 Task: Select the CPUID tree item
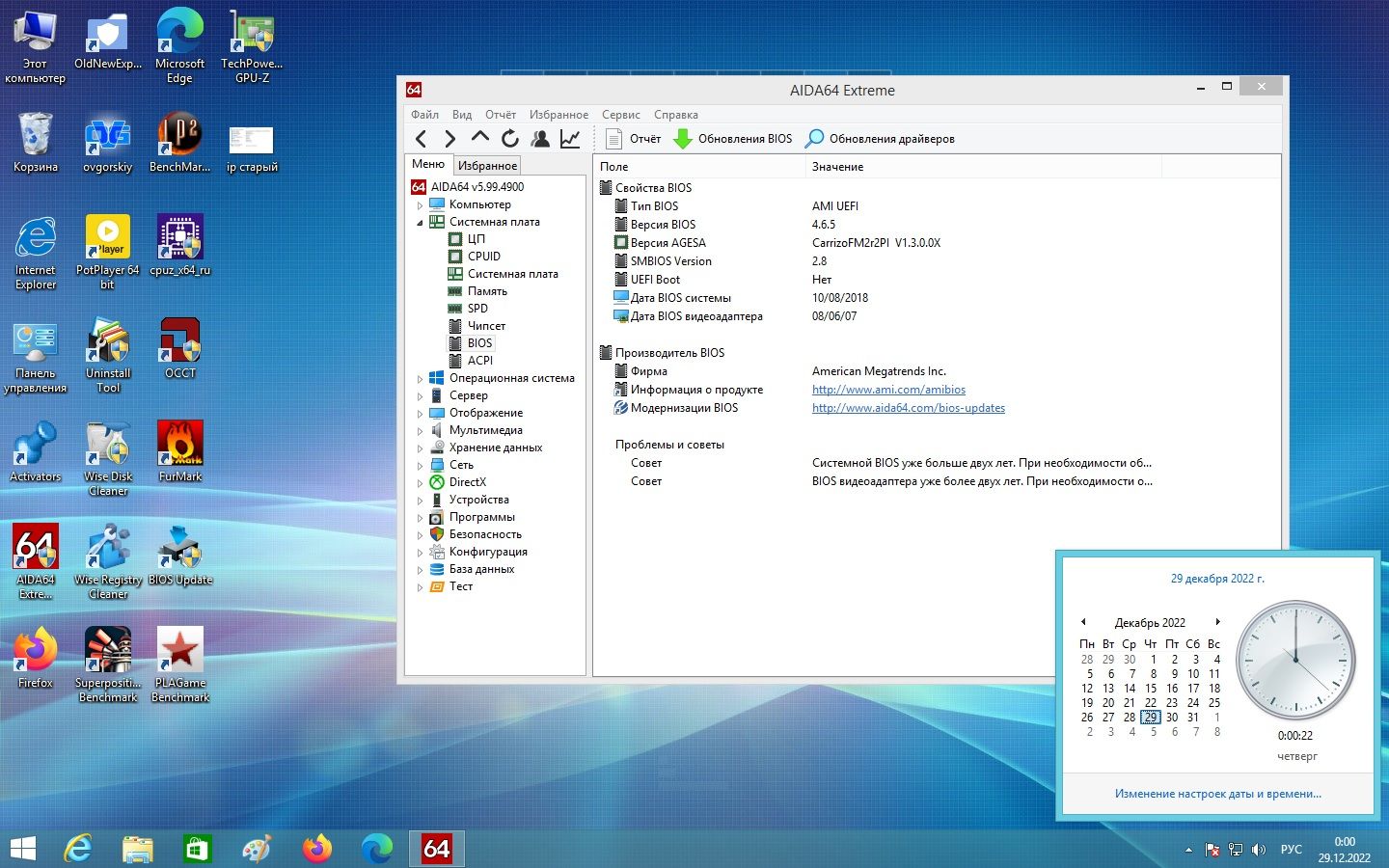[484, 257]
